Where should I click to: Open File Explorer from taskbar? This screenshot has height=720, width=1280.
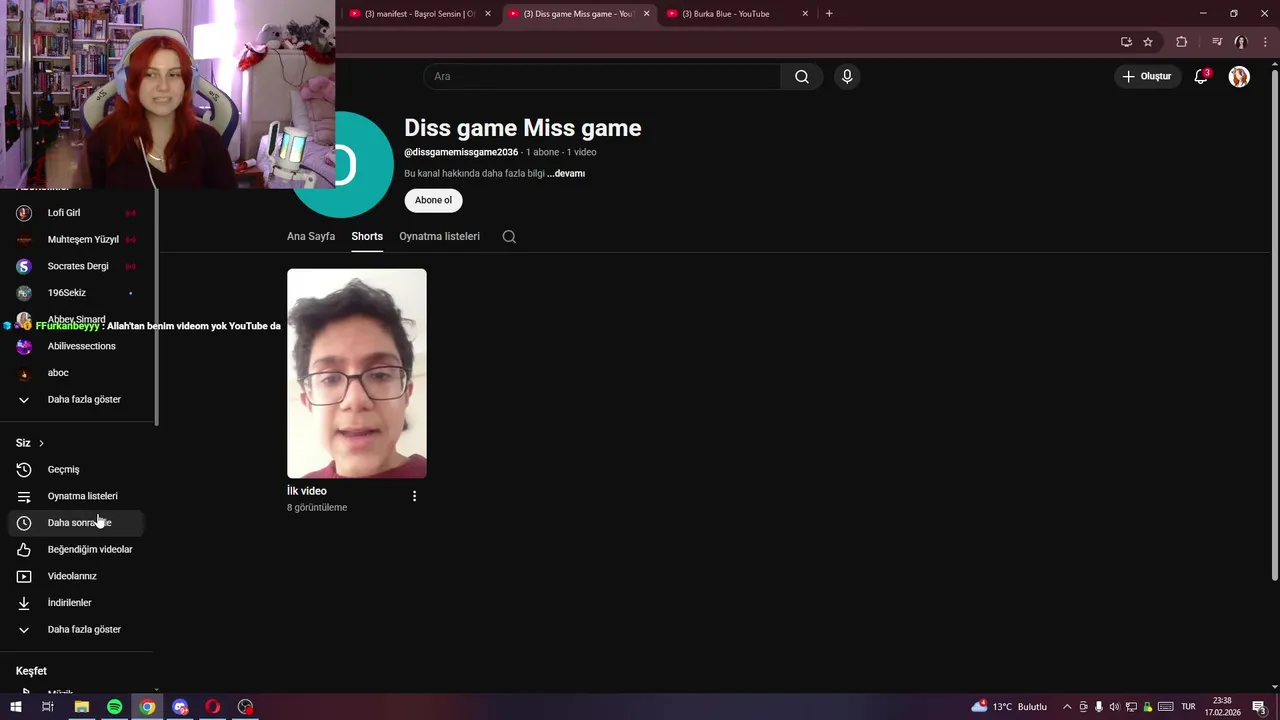81,707
